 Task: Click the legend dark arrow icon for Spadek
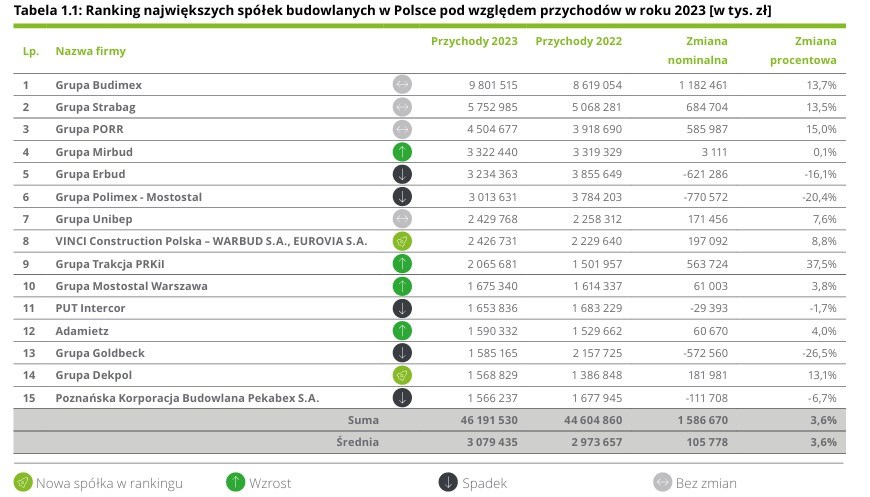(448, 483)
